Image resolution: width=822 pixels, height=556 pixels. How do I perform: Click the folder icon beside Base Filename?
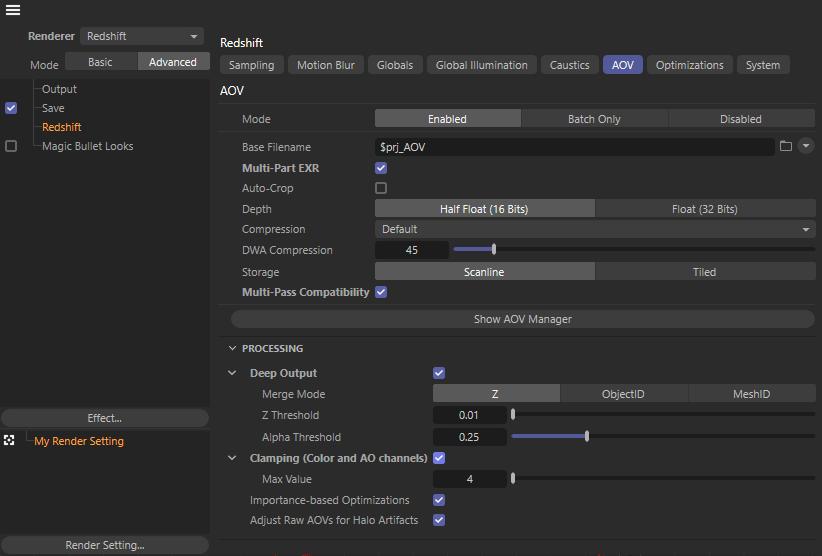(x=786, y=146)
